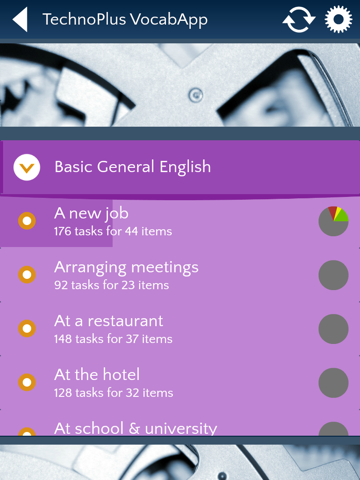This screenshot has width=360, height=480.
Task: Open settings with the gear icon
Action: pyautogui.click(x=338, y=19)
